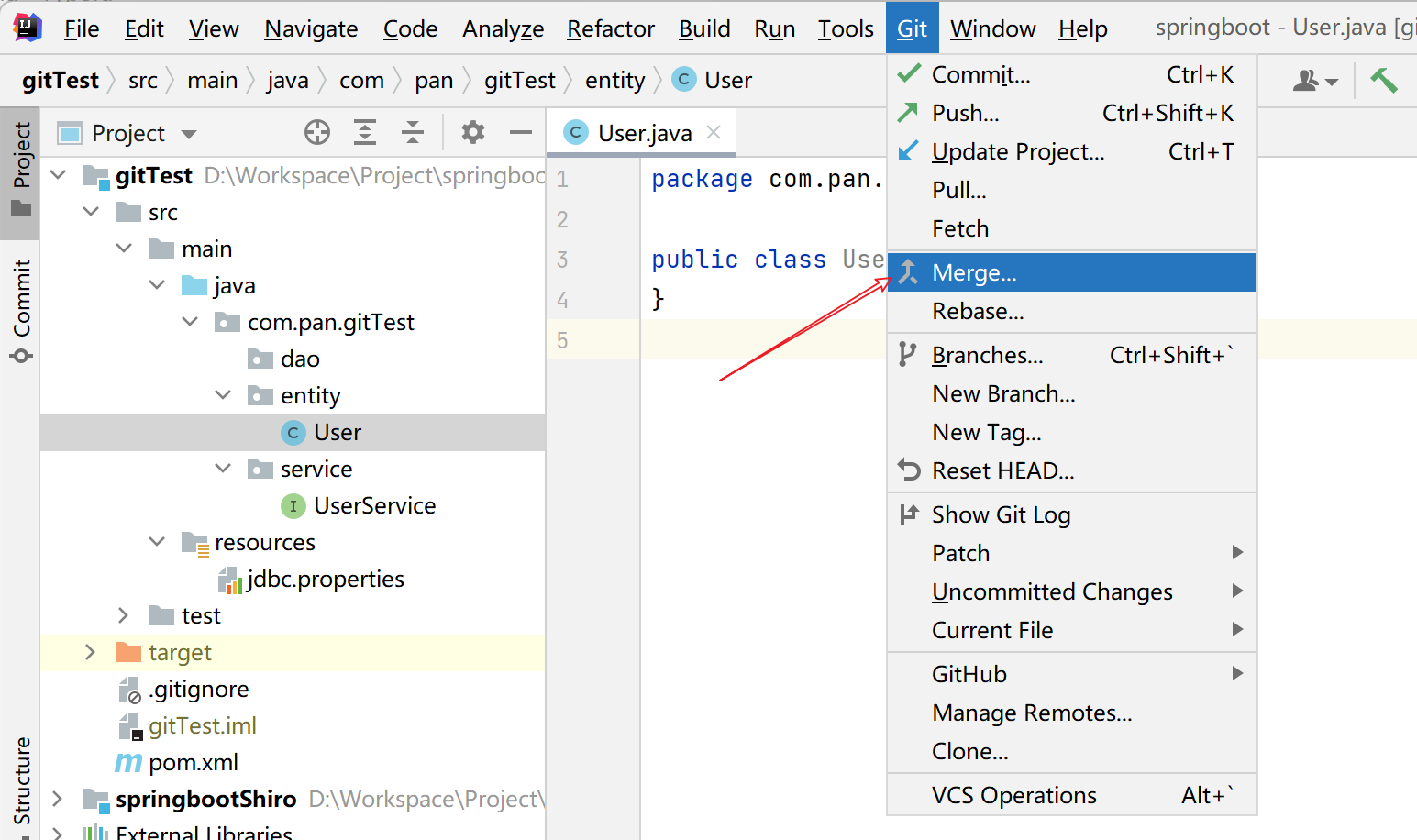
Task: Hide the Project panel with minus icon
Action: 521,133
